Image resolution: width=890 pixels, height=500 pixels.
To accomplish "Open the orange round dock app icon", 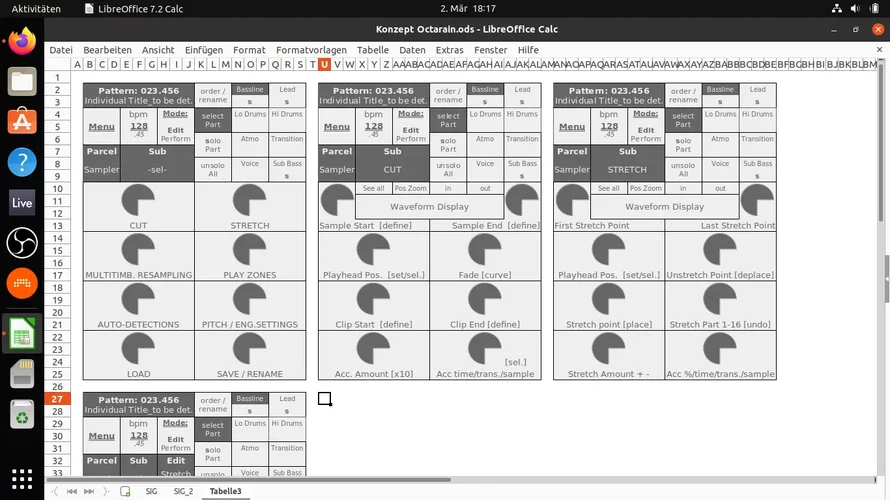I will coord(22,283).
